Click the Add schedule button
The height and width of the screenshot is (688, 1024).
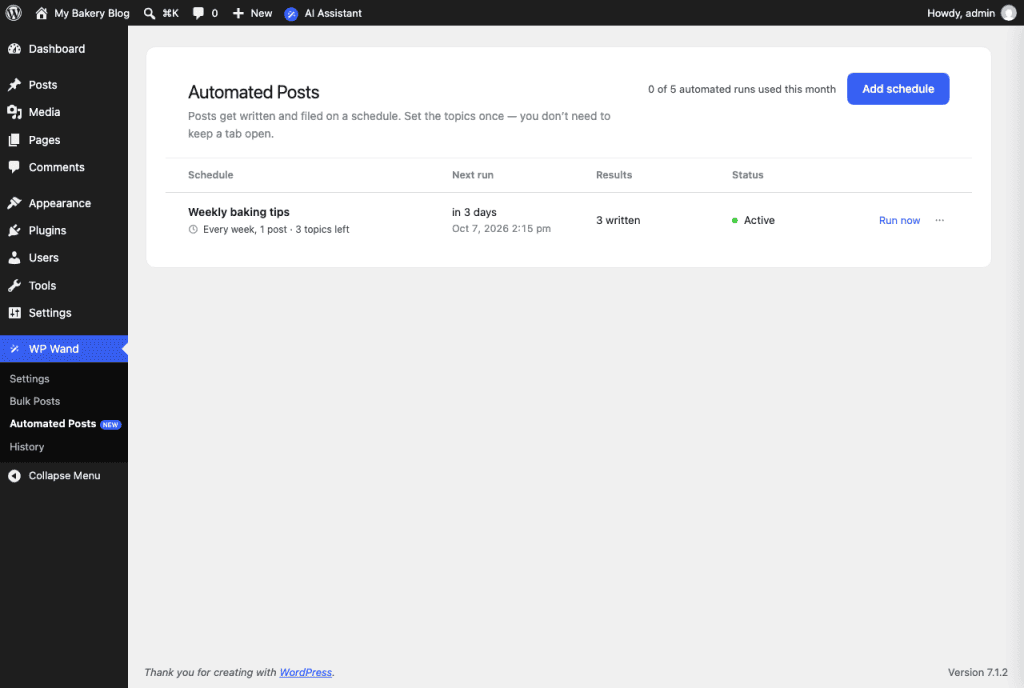tap(898, 89)
